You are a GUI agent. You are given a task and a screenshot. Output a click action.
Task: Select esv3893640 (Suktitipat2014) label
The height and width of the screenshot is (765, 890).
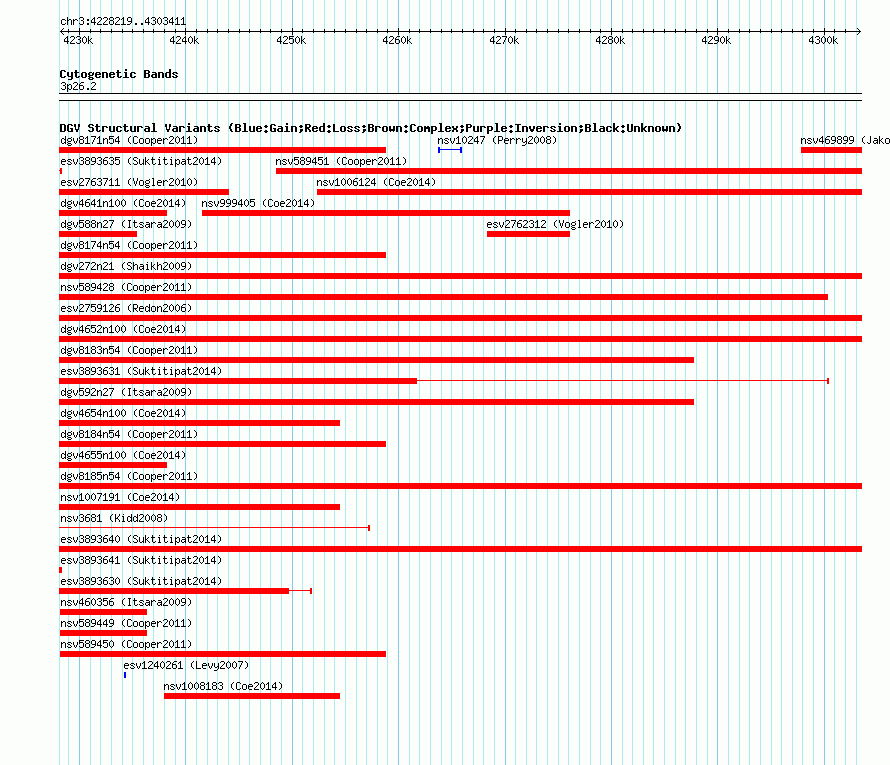pyautogui.click(x=141, y=539)
